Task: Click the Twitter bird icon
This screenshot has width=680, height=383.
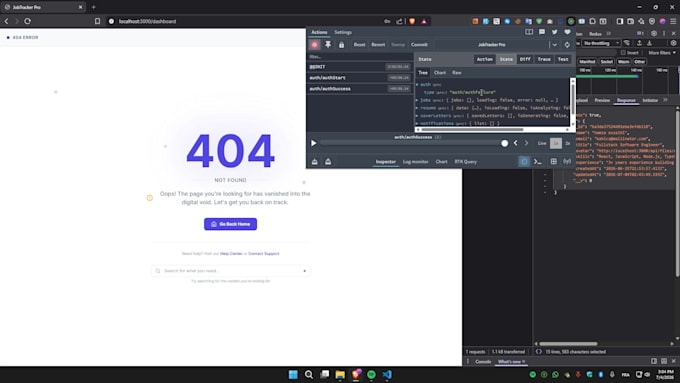Action: coord(554,32)
